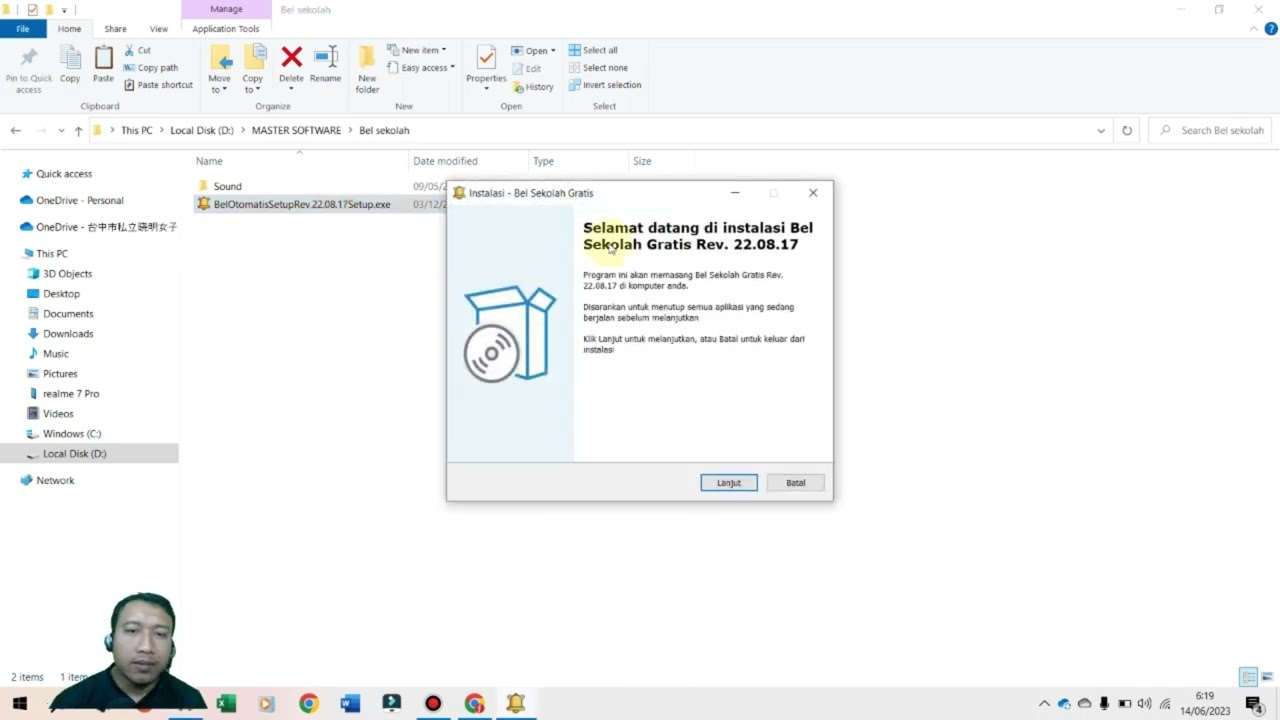The height and width of the screenshot is (720, 1280).
Task: Open the Windows Start menu
Action: click(19, 704)
